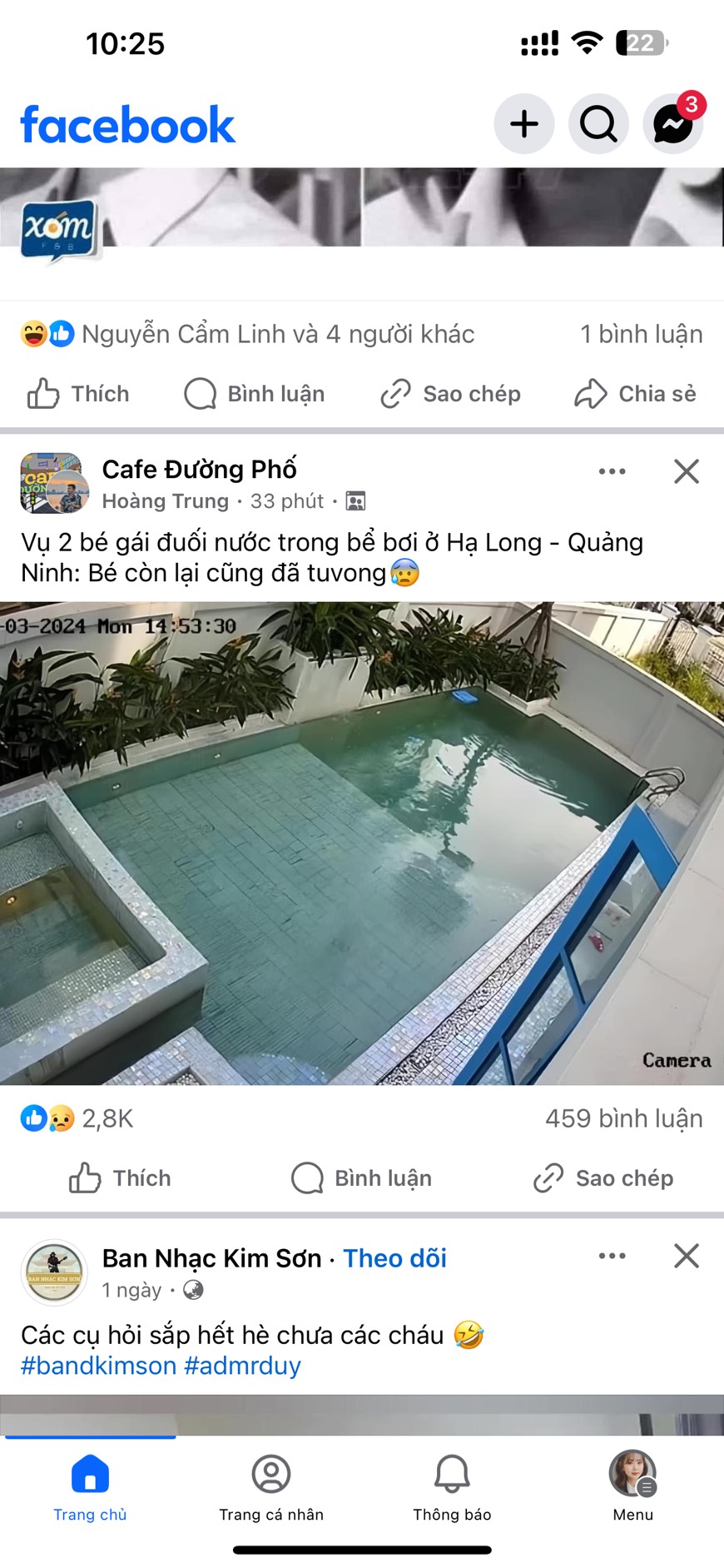
Task: View reactions from Nguyễn Cẩm Linh and others
Action: 248,334
